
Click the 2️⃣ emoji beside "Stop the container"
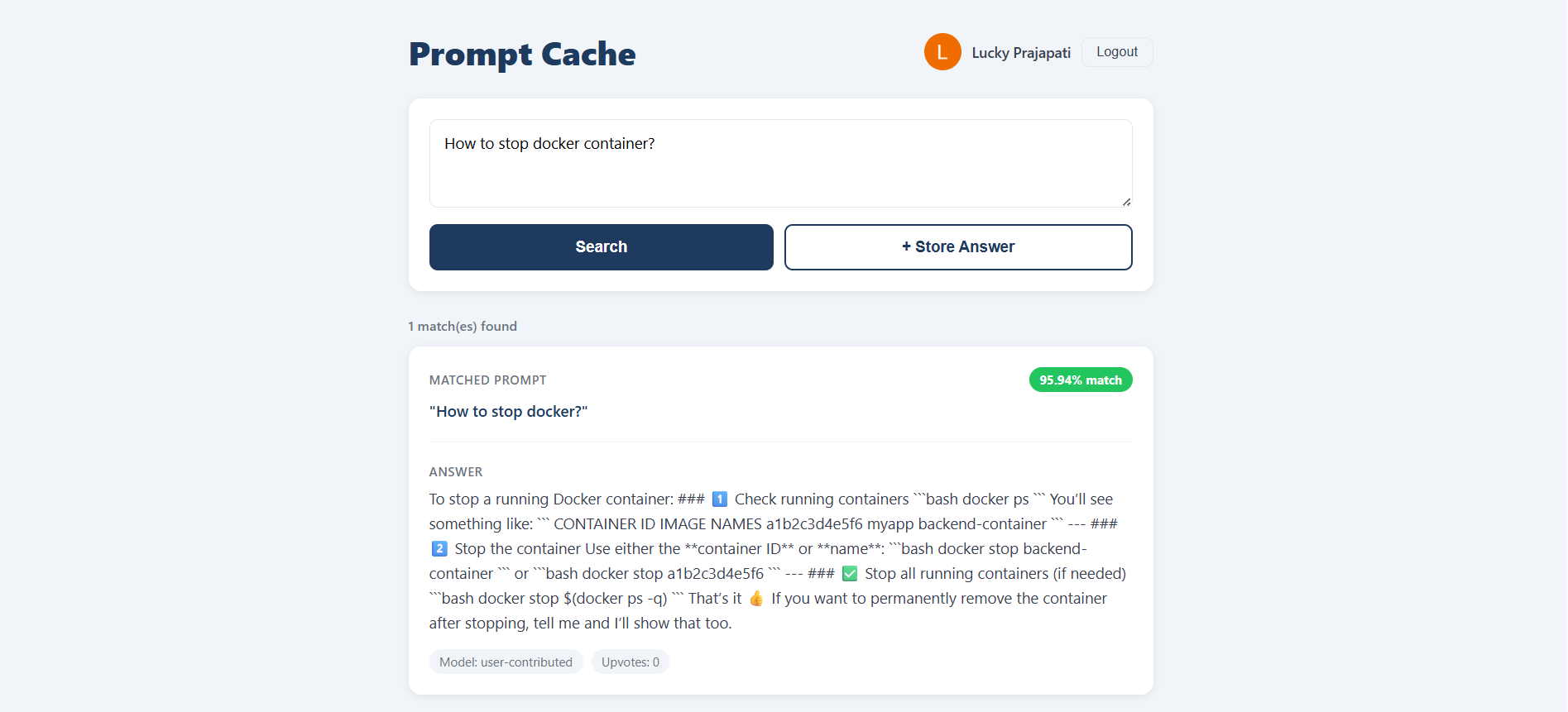[439, 548]
